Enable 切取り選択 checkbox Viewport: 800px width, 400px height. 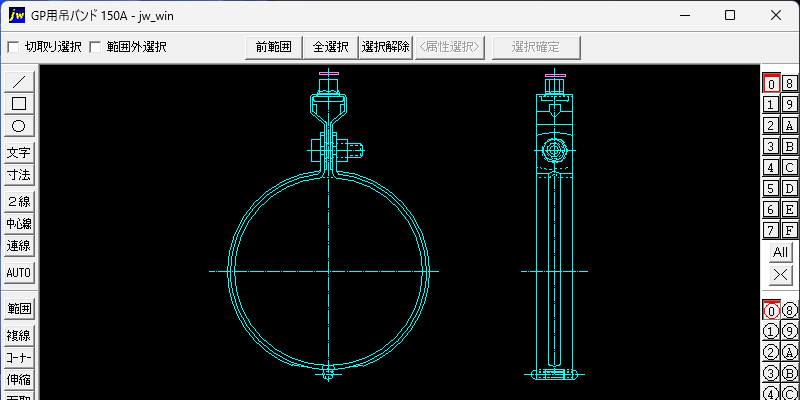[13, 47]
